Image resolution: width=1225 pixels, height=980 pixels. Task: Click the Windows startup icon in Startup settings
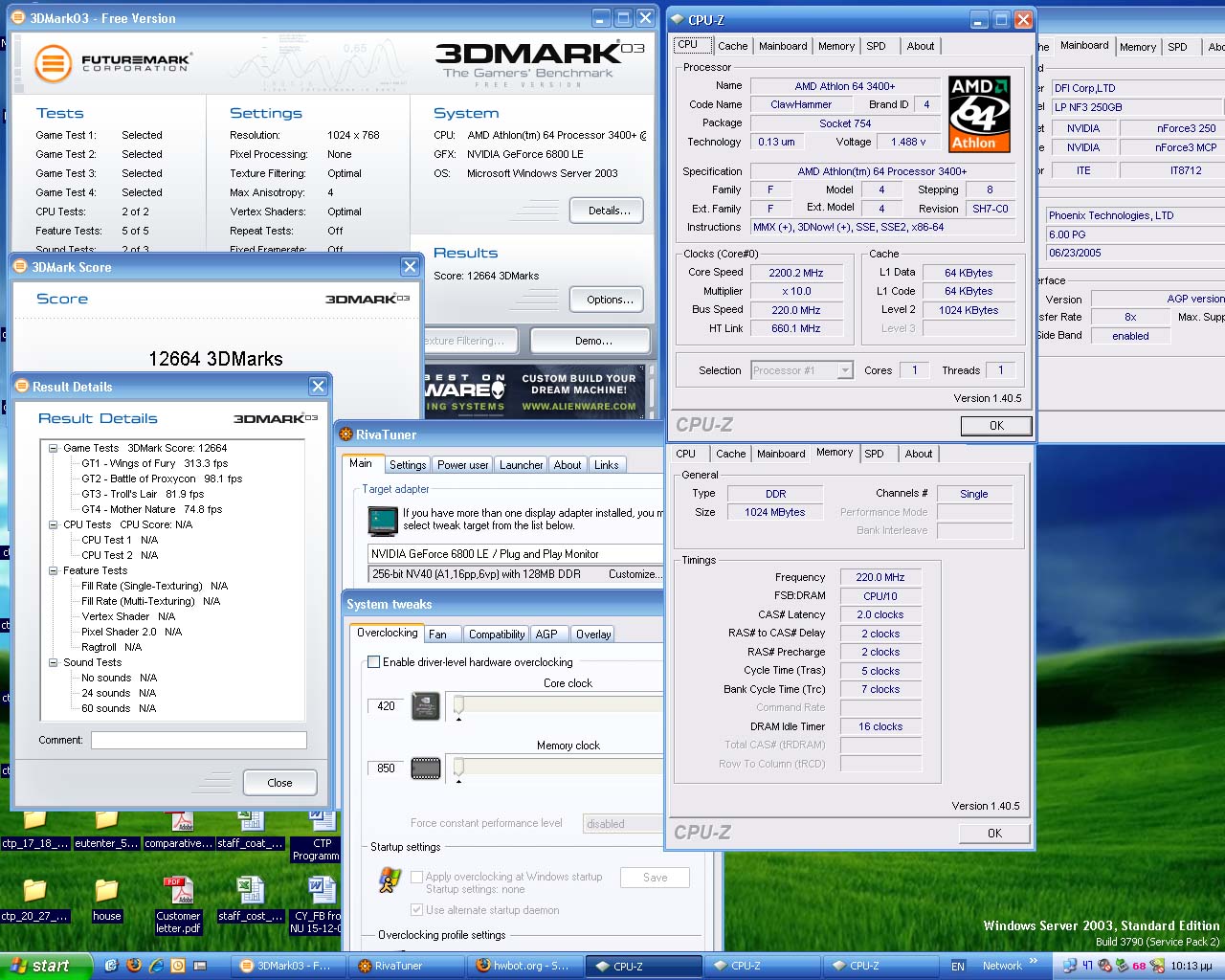[x=390, y=880]
